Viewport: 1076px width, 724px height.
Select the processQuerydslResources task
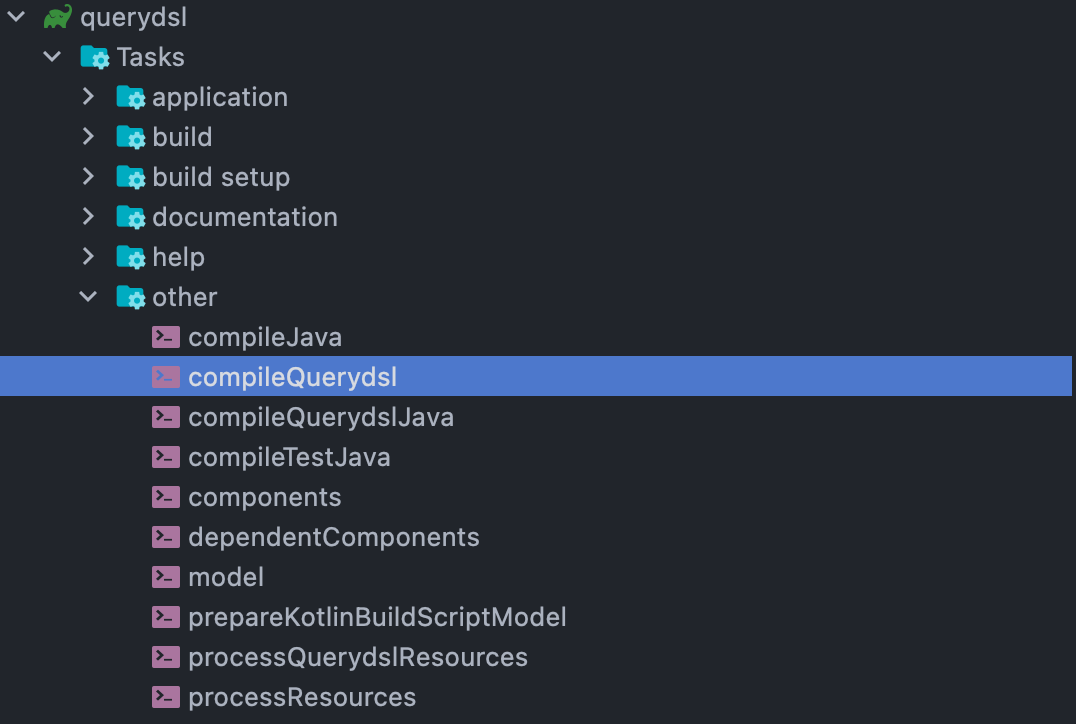coord(358,657)
